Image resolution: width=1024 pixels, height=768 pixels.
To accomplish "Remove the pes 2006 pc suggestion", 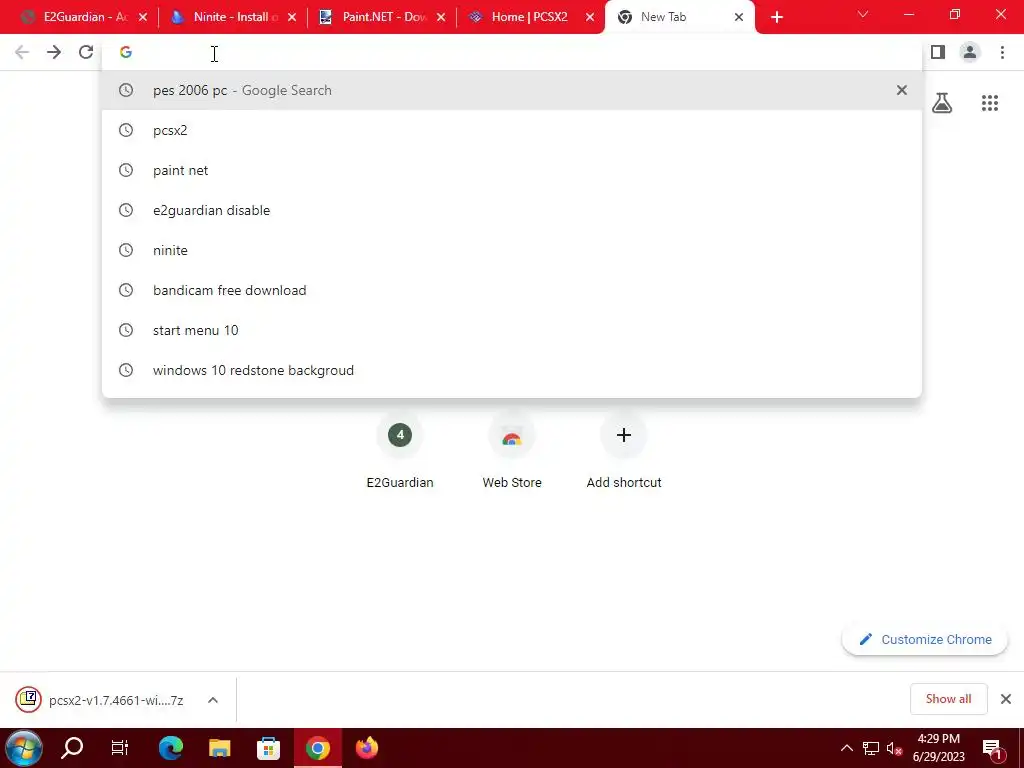I will [x=902, y=90].
